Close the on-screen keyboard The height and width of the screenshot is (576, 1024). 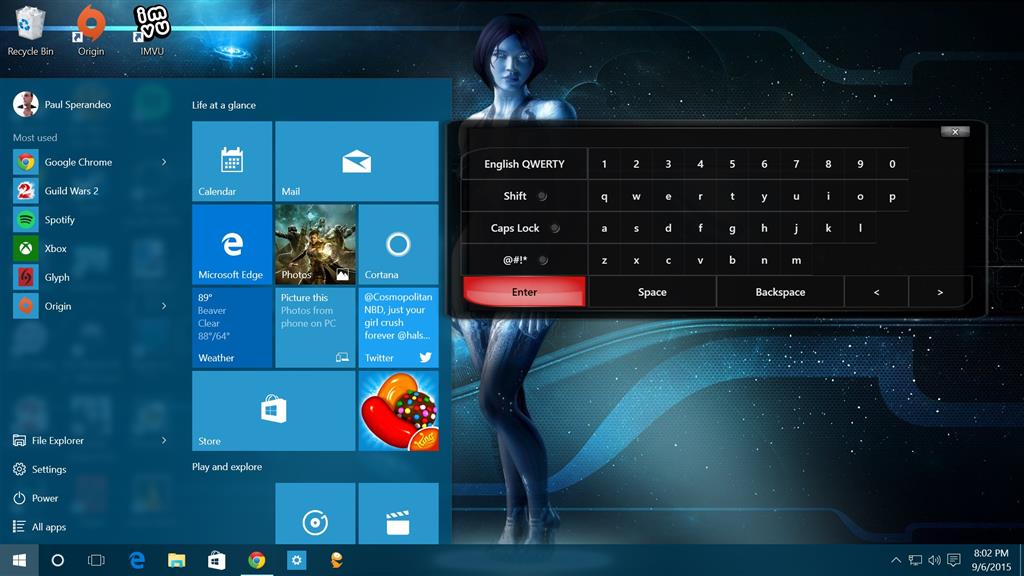pos(955,132)
